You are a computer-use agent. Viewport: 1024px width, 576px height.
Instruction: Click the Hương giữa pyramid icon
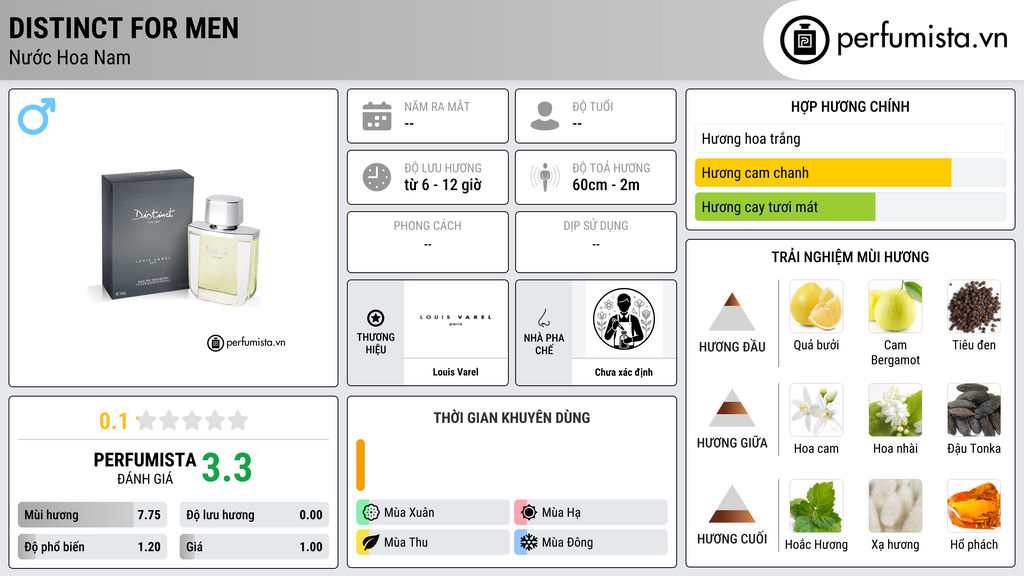click(732, 408)
